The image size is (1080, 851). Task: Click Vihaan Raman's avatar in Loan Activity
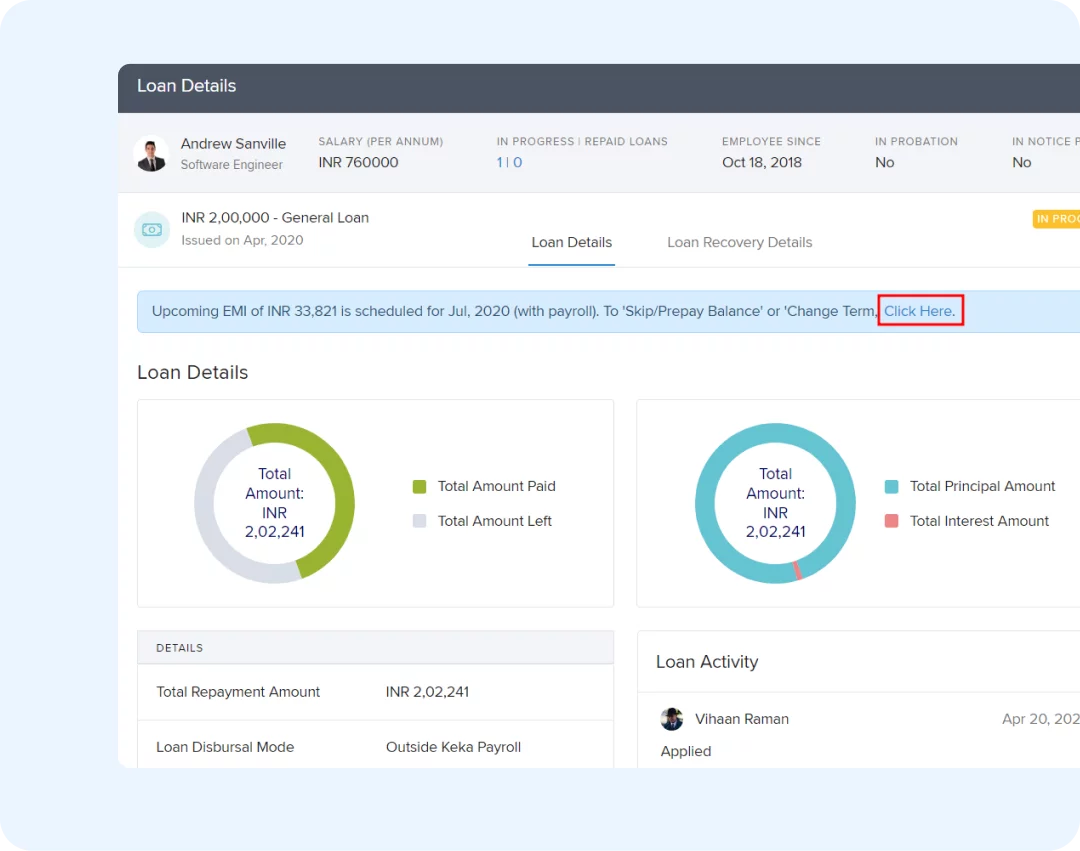click(x=672, y=719)
